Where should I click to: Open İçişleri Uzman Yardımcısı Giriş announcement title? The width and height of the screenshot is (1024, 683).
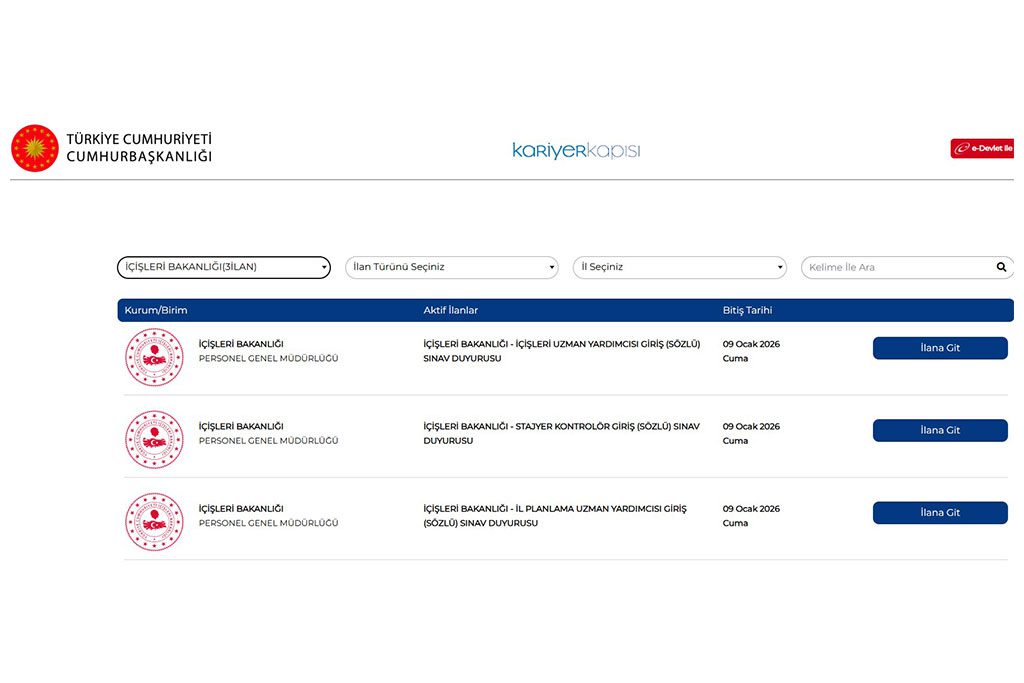pyautogui.click(x=561, y=351)
